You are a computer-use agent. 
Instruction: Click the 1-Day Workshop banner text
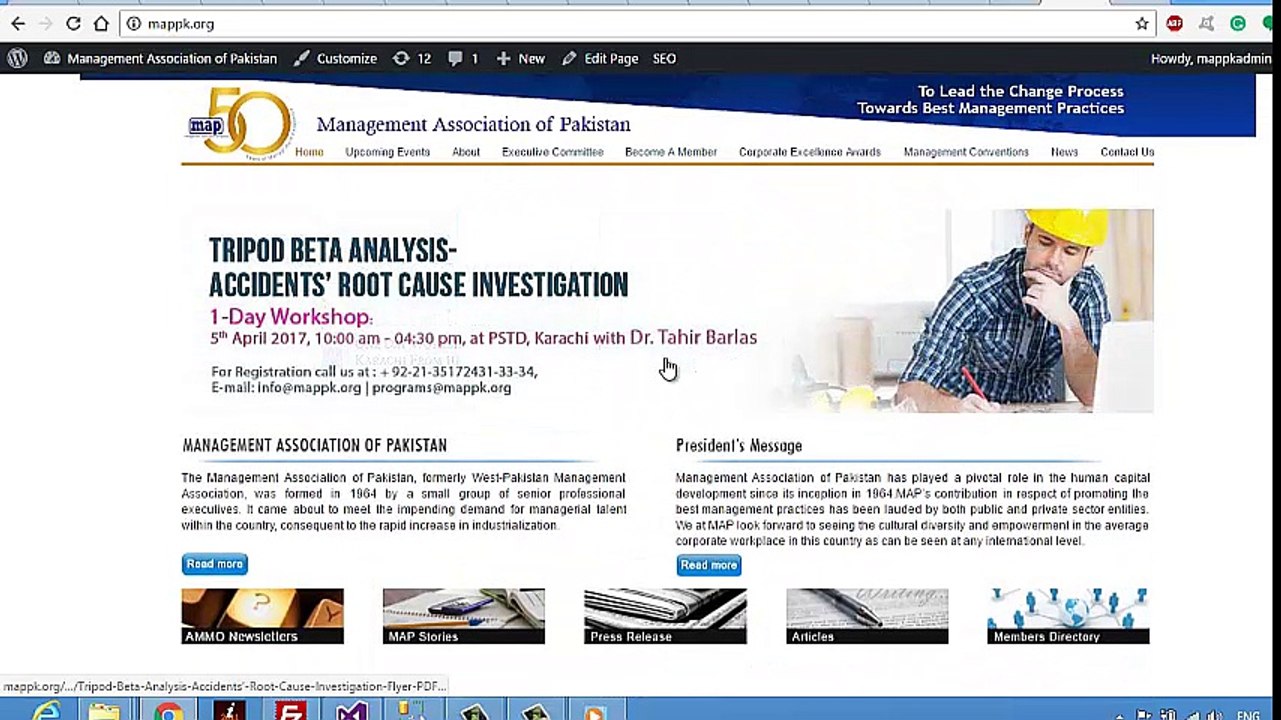pyautogui.click(x=291, y=317)
